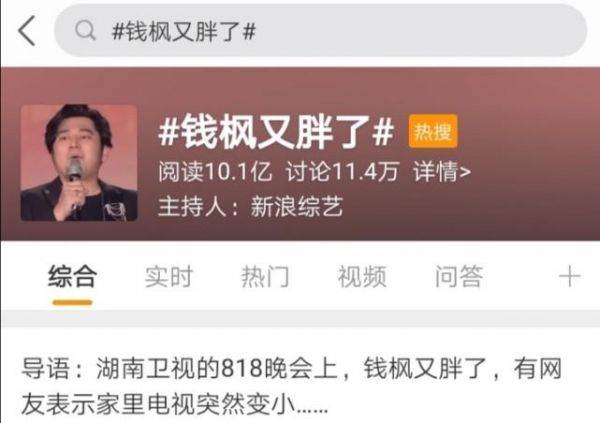The height and width of the screenshot is (423, 600).
Task: Click the orange underline below 综合
Action: click(x=72, y=303)
